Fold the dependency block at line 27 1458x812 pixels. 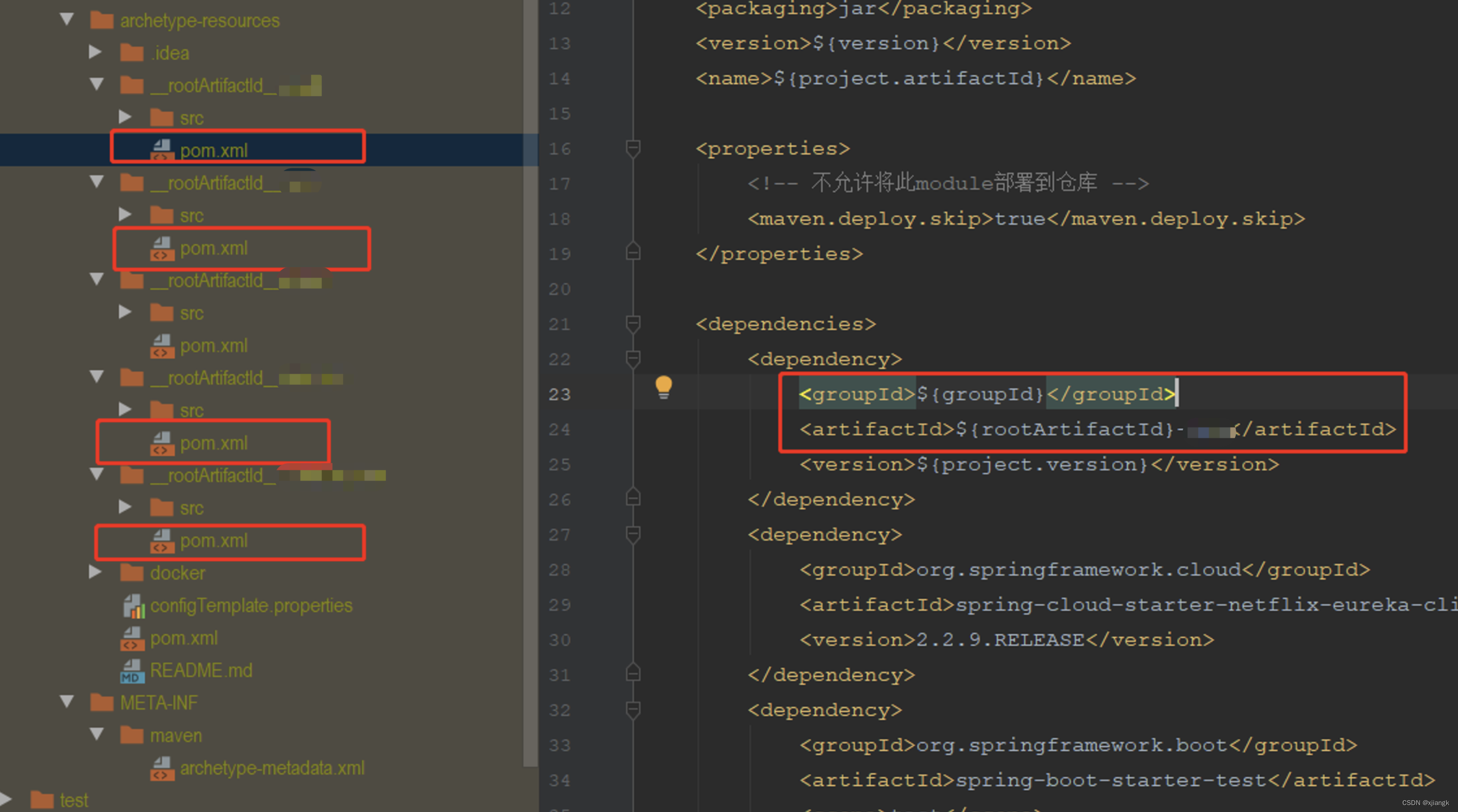(633, 535)
